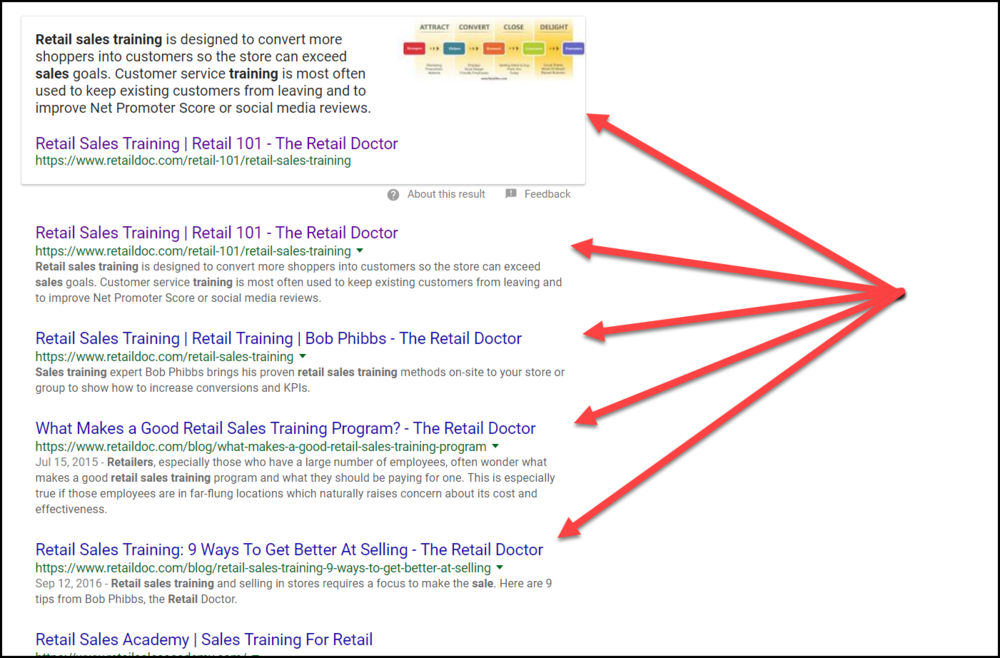Click the featured snippet paragraph about Net Promoter Score
The height and width of the screenshot is (658, 1000).
(x=203, y=73)
